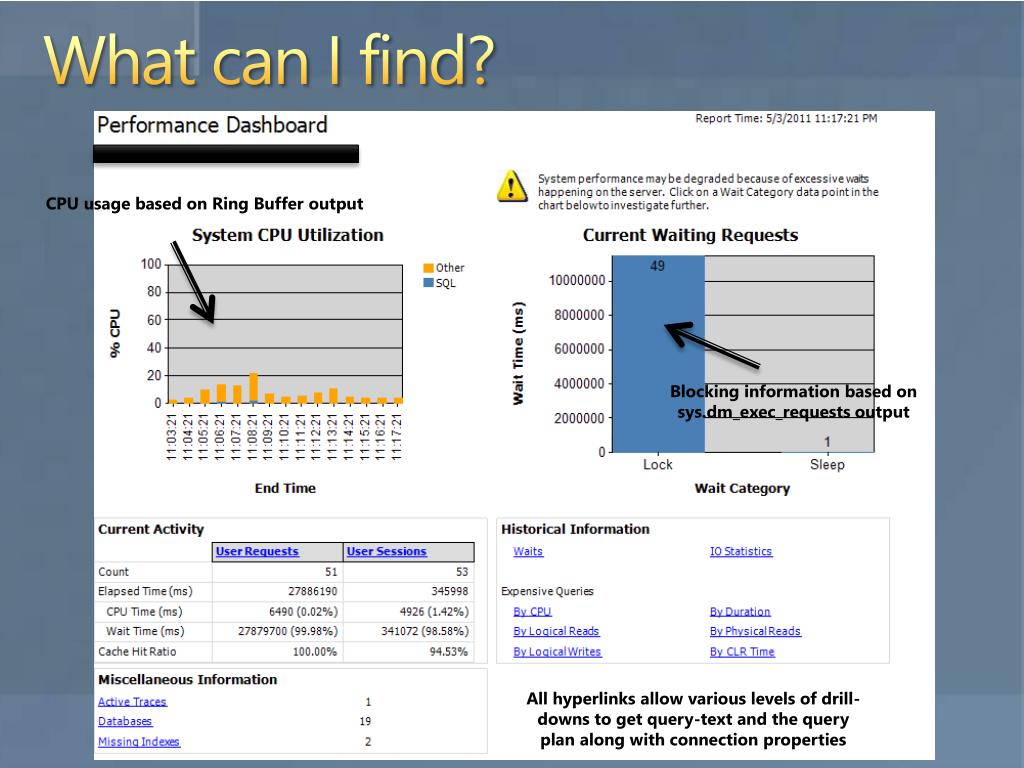Click the elapsed time value 345998
This screenshot has height=768, width=1024.
450,591
